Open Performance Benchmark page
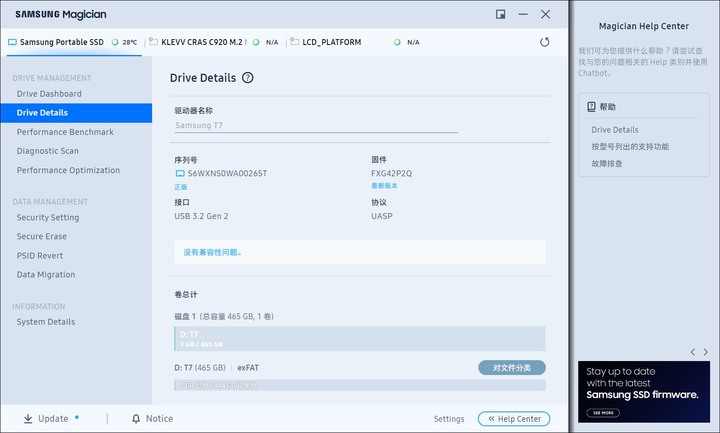The height and width of the screenshot is (433, 720). point(65,132)
